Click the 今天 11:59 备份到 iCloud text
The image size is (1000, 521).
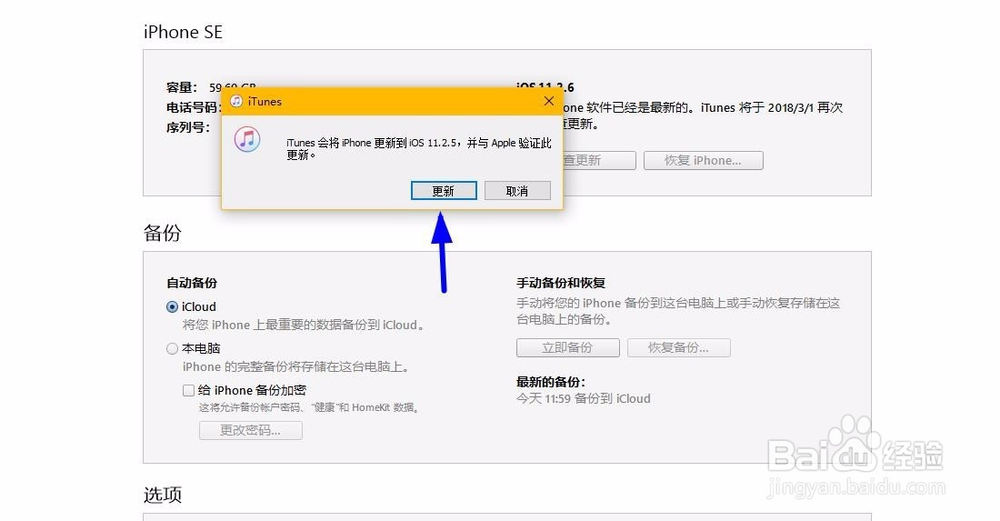click(x=584, y=399)
